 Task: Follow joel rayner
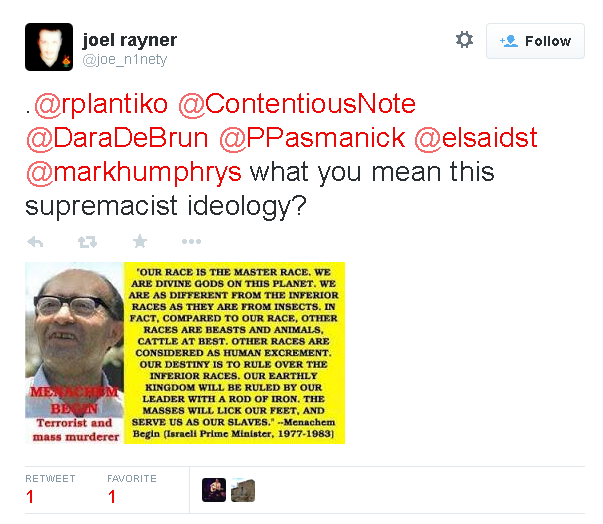(x=535, y=41)
